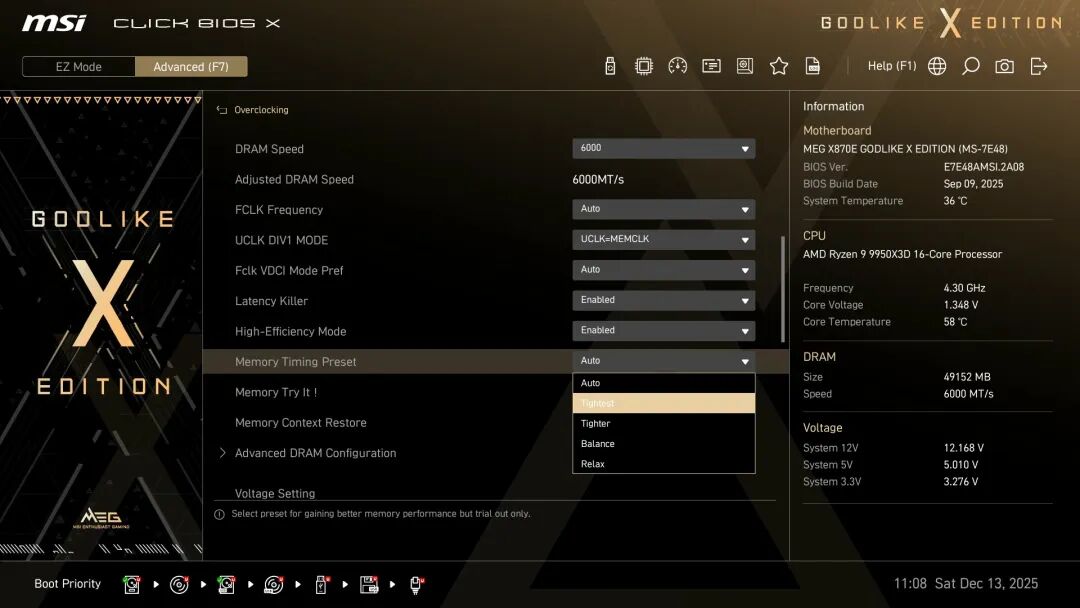Open the M-Flash USB BIOS update icon
This screenshot has width=1080, height=608.
point(610,66)
